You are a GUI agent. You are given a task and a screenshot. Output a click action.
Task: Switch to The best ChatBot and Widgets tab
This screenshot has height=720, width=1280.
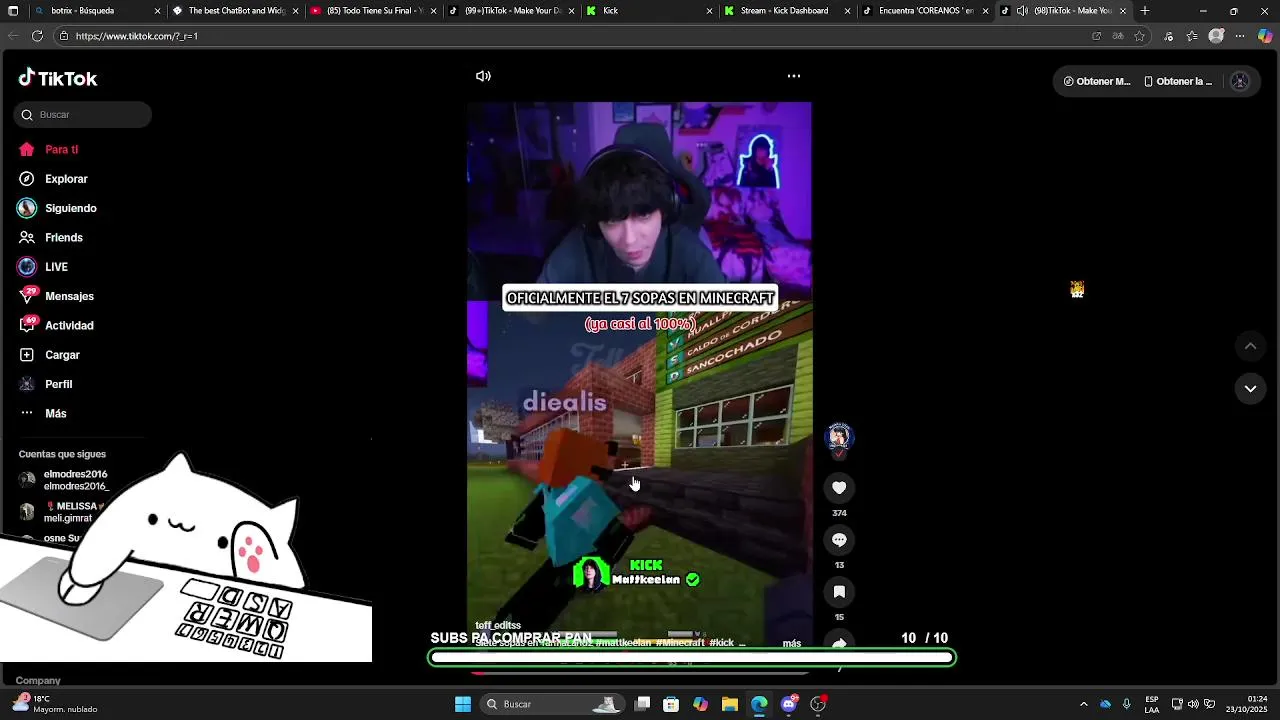point(235,11)
